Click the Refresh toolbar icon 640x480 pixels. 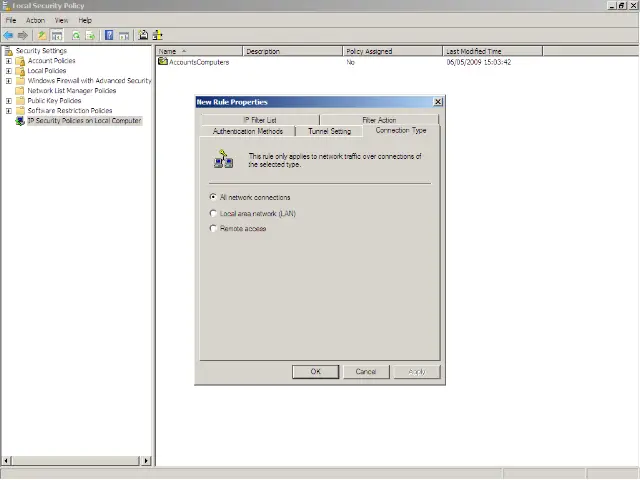pos(76,35)
